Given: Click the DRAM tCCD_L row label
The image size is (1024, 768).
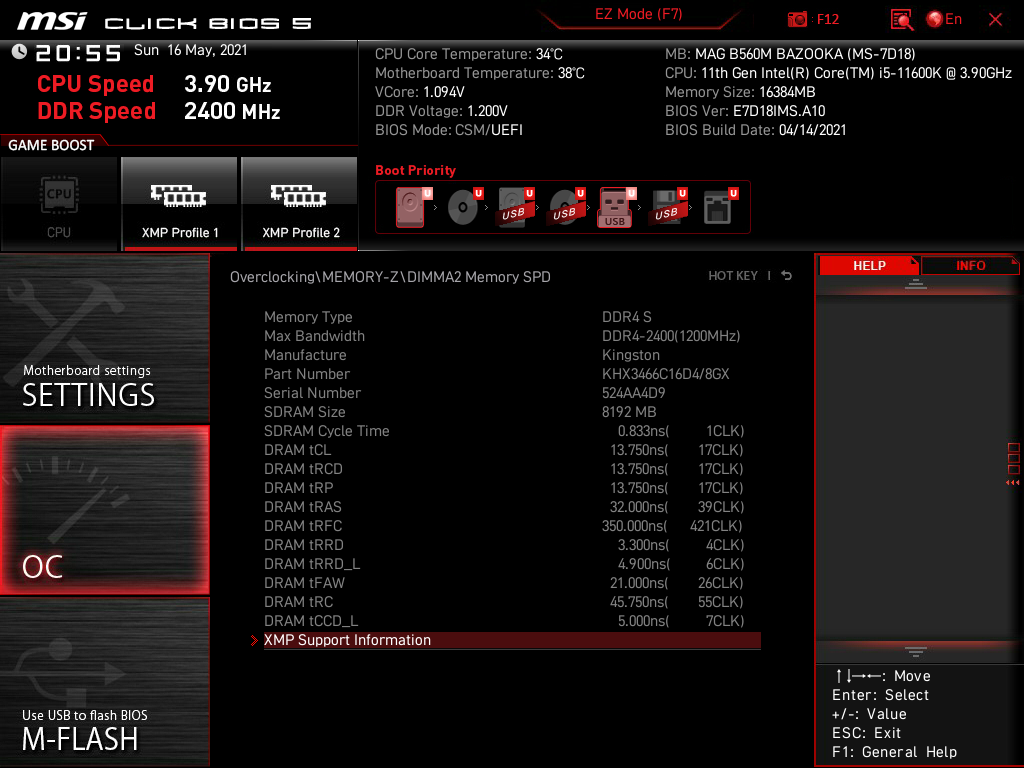Looking at the screenshot, I should (x=311, y=621).
